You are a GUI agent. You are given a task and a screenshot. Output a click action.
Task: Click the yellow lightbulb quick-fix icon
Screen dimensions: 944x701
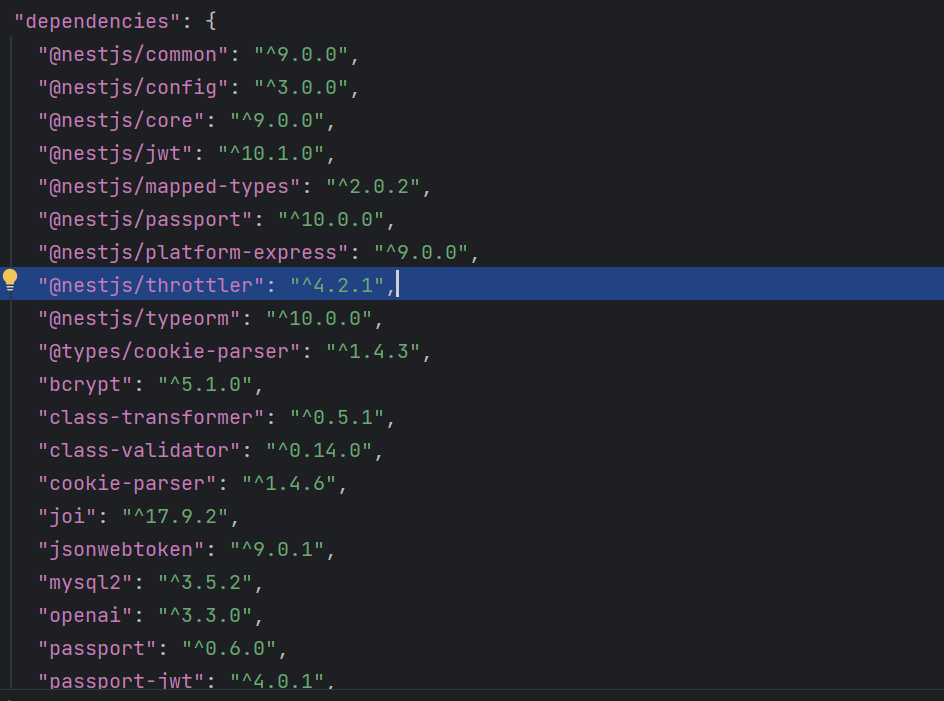point(10,280)
